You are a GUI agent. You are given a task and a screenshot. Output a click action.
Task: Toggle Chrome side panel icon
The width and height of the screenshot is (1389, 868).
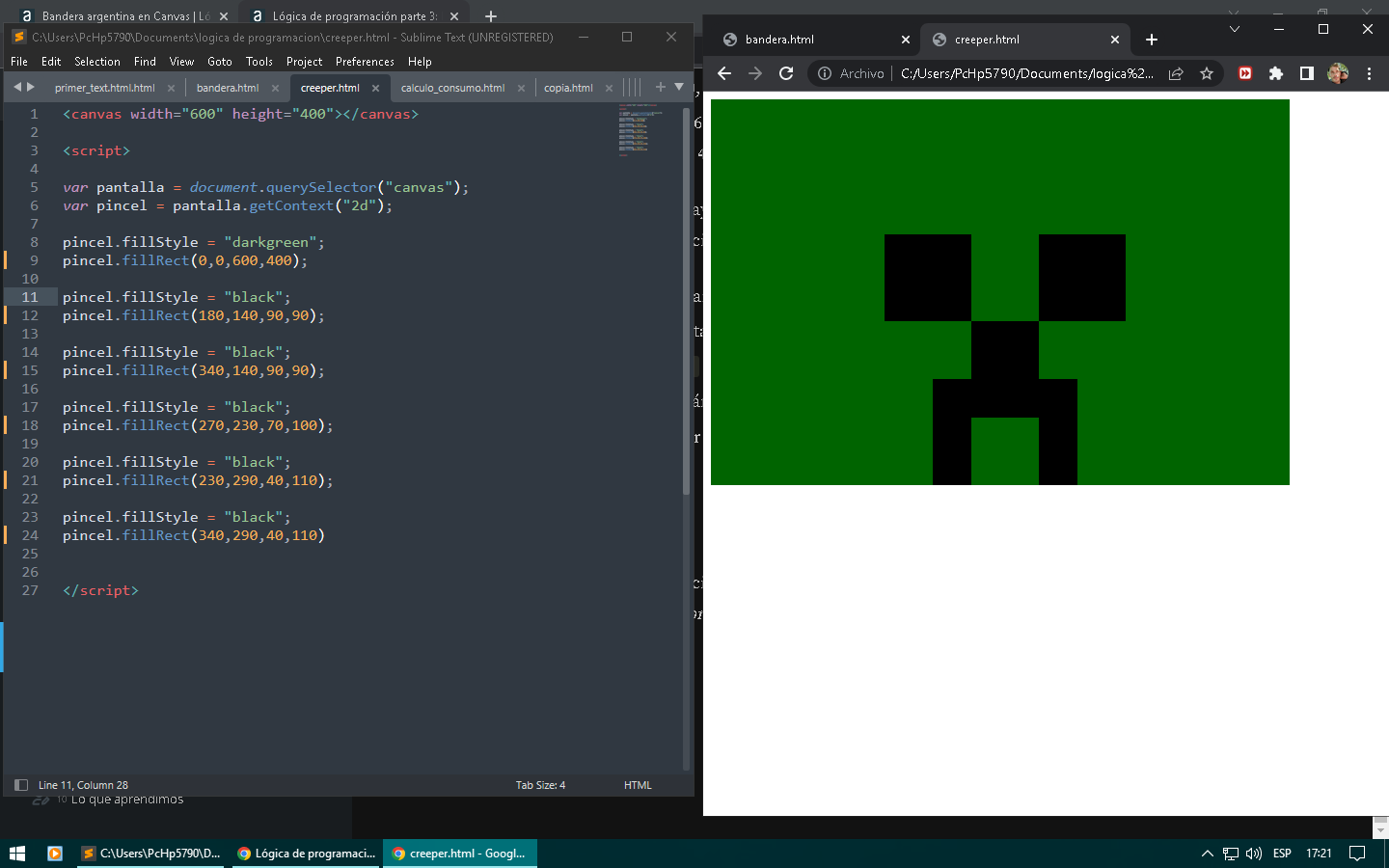tap(1307, 73)
